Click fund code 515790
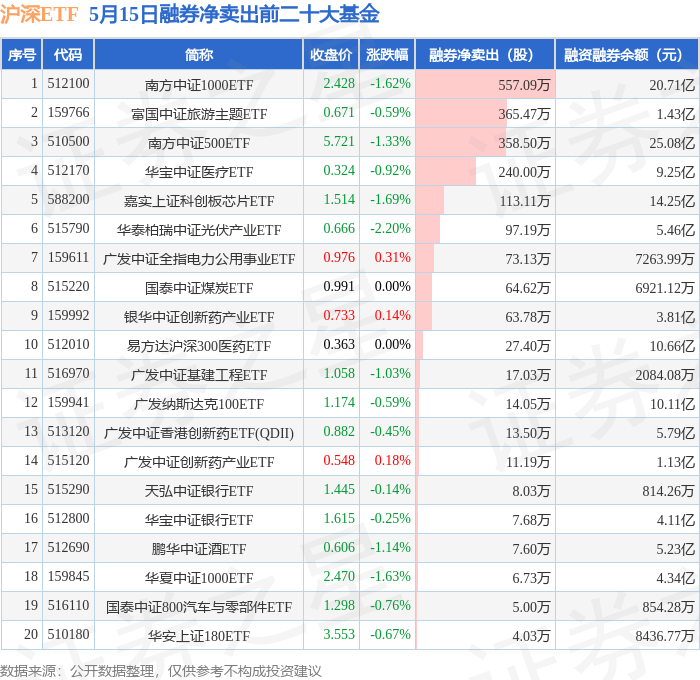The width and height of the screenshot is (700, 680). [68, 229]
